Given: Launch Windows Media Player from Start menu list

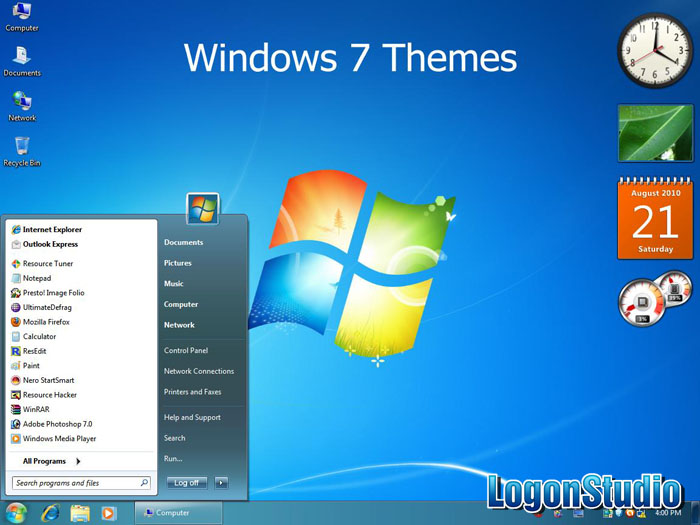Looking at the screenshot, I should pyautogui.click(x=54, y=438).
